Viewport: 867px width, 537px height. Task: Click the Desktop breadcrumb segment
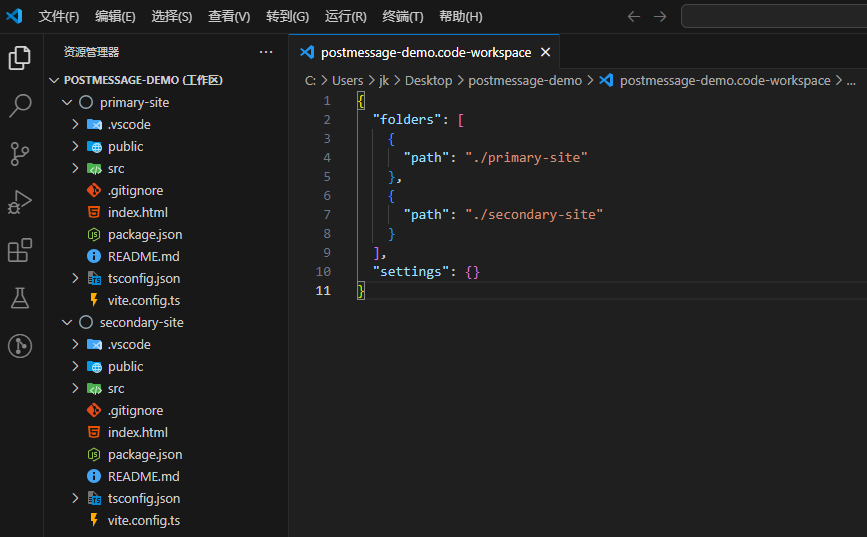click(429, 81)
